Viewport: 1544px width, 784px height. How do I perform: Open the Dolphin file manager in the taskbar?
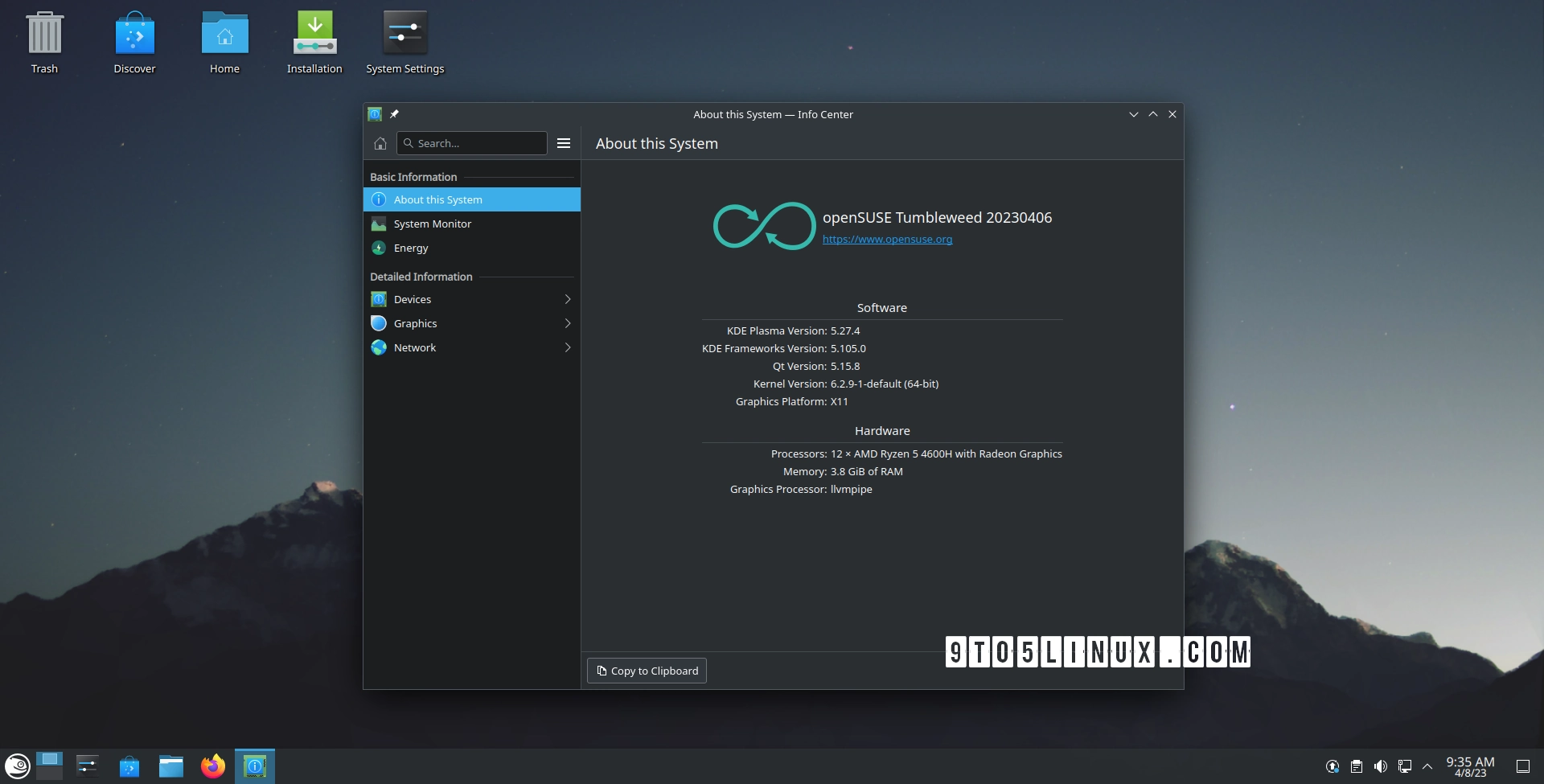click(170, 766)
